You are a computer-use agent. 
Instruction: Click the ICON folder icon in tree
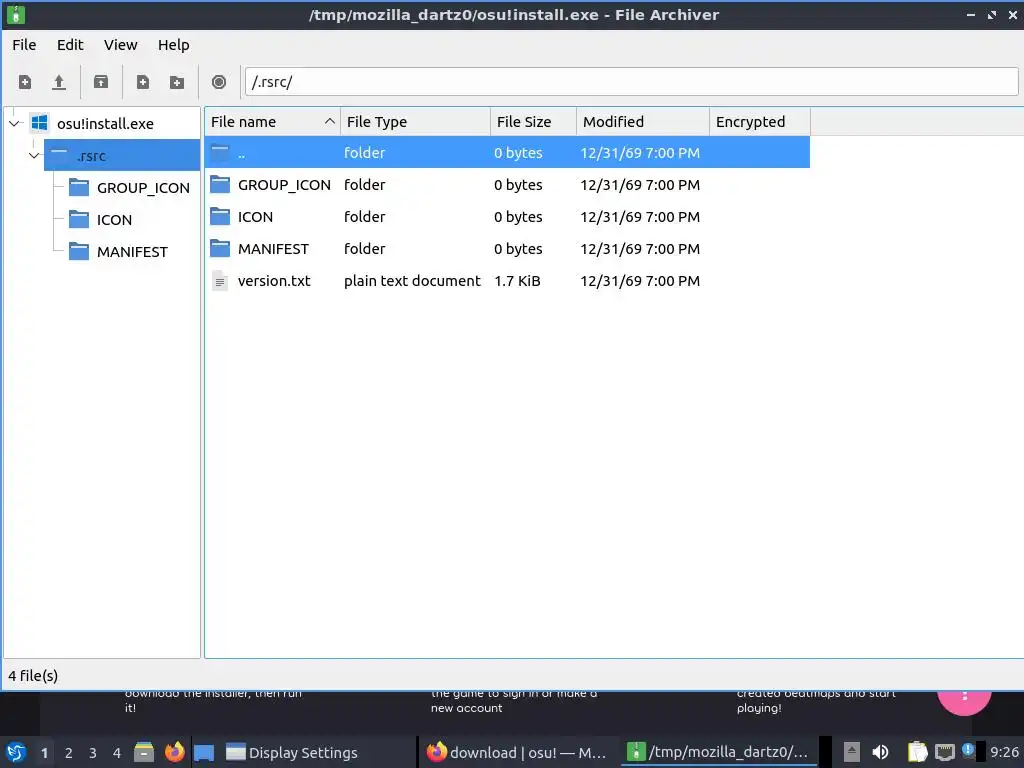click(x=79, y=219)
